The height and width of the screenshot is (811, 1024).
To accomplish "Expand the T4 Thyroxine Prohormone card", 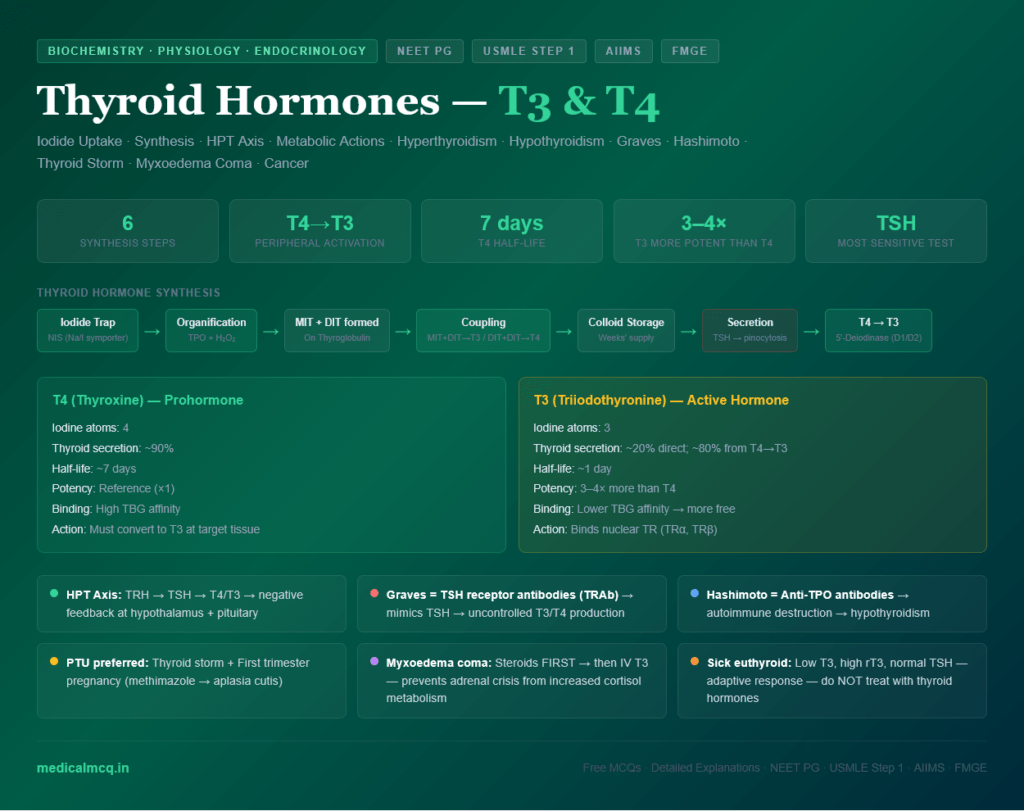I will click(x=271, y=465).
